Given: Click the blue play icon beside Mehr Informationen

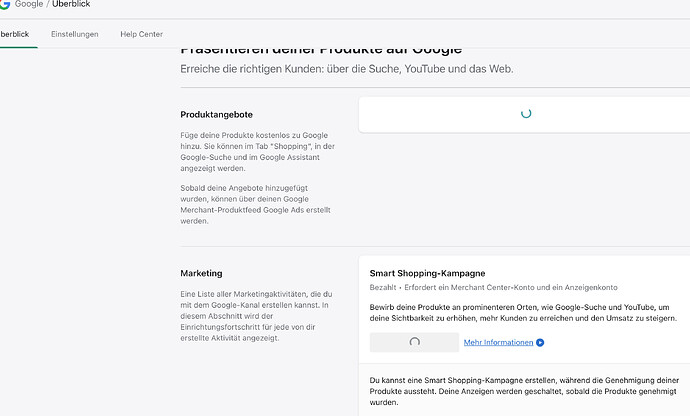Looking at the screenshot, I should tap(540, 342).
